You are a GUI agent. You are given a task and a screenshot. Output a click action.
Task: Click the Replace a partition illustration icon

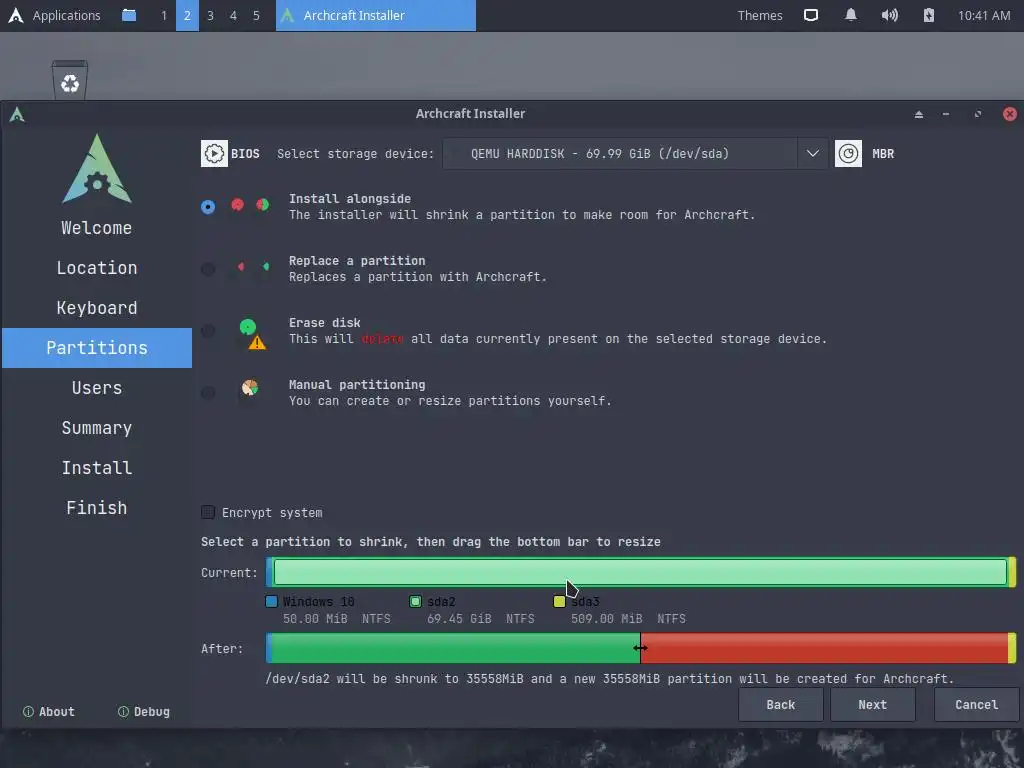click(x=253, y=266)
